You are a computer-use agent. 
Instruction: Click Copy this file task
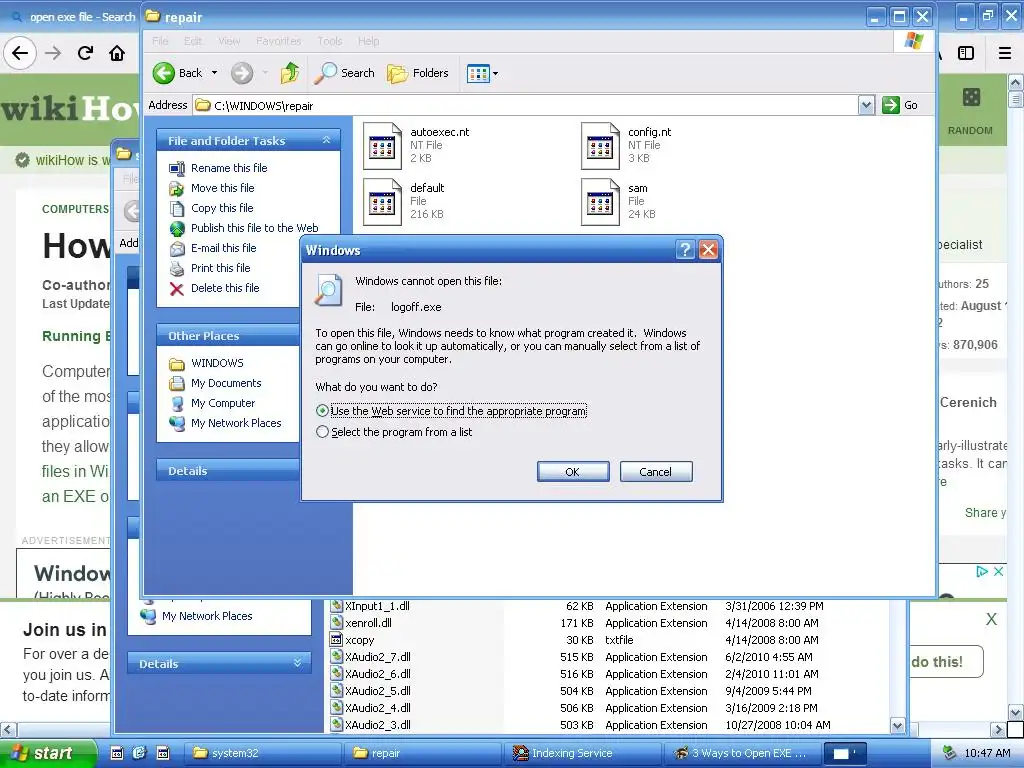[x=222, y=208]
